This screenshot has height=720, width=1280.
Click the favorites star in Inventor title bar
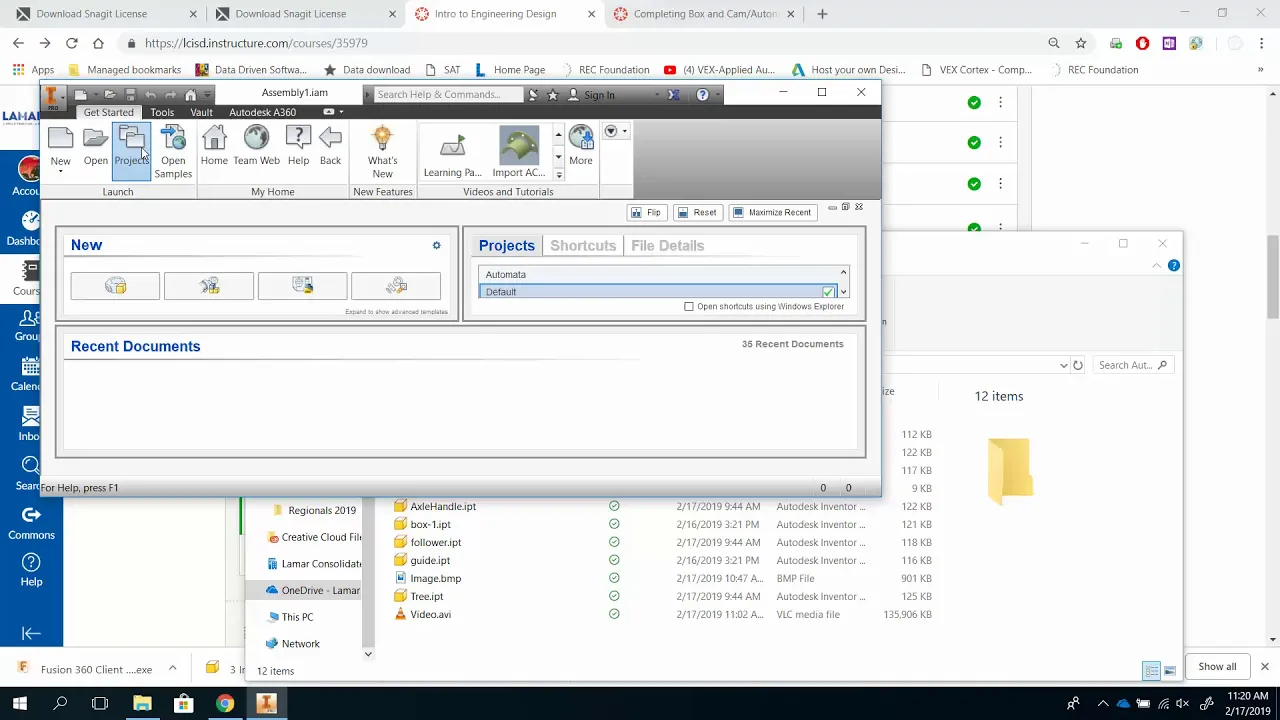pos(552,94)
